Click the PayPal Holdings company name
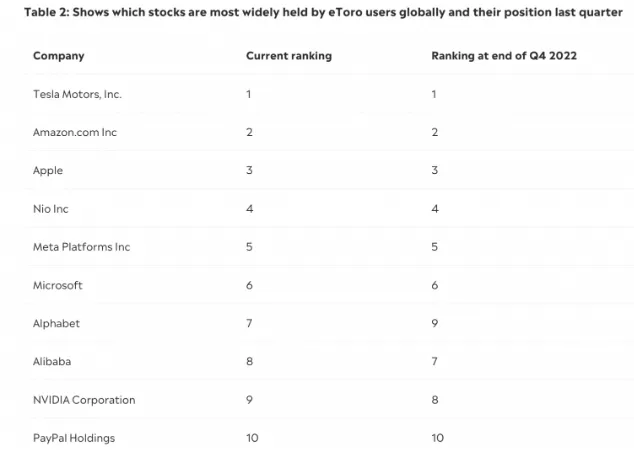Screen dimensions: 634x465 point(74,438)
